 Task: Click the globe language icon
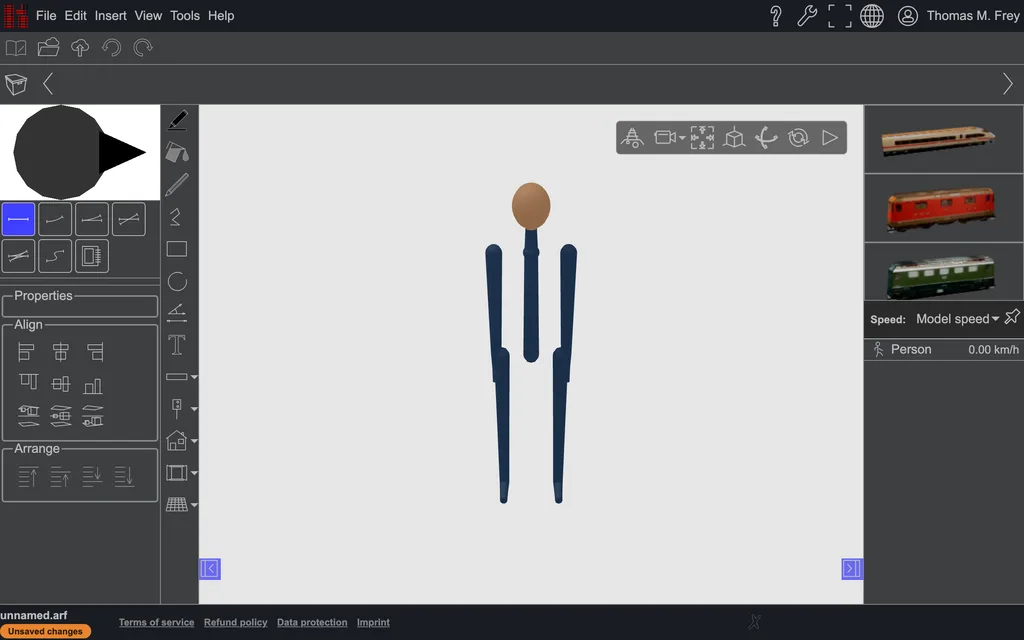(x=872, y=16)
